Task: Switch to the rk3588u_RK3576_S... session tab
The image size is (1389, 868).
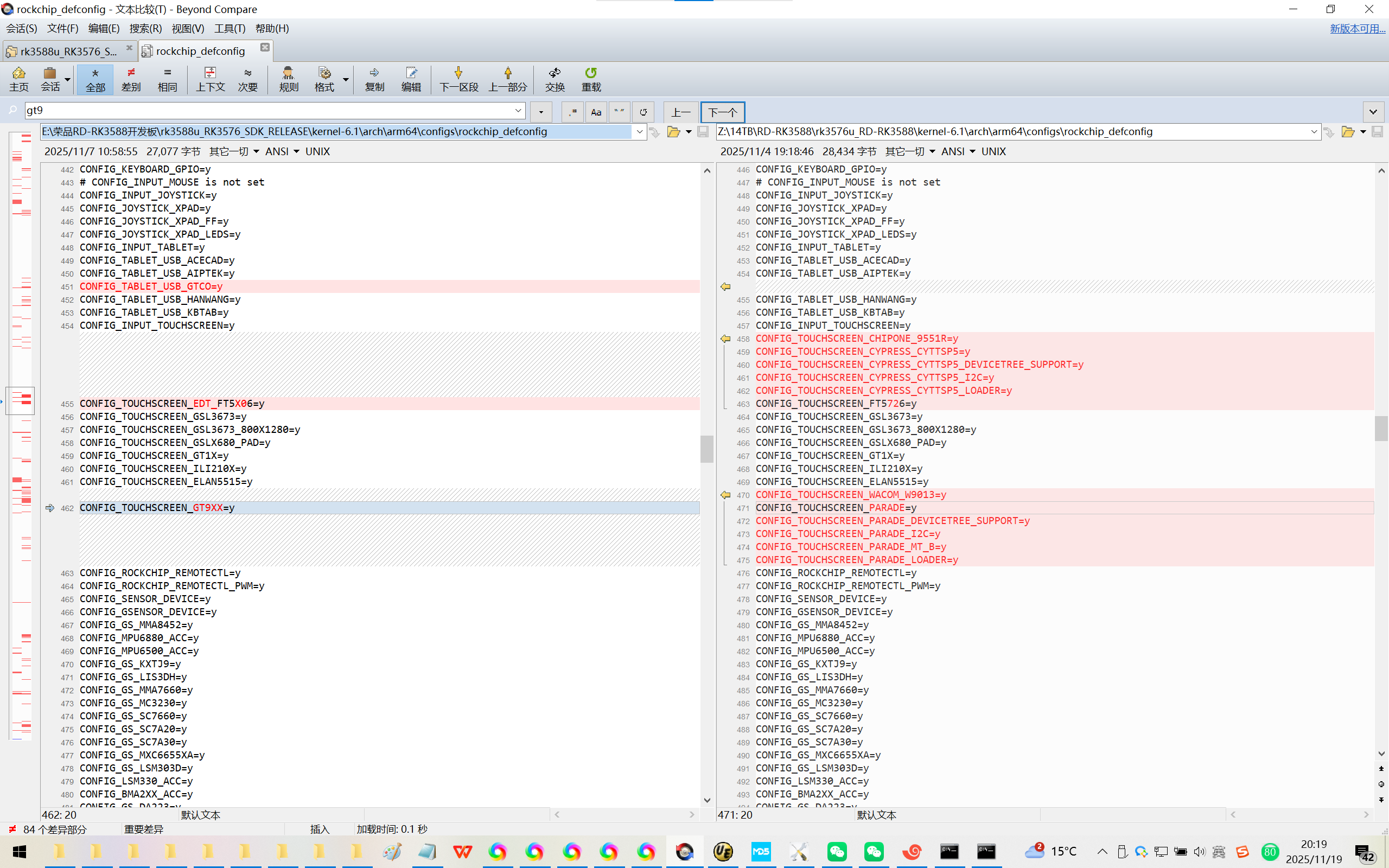Action: (68, 51)
